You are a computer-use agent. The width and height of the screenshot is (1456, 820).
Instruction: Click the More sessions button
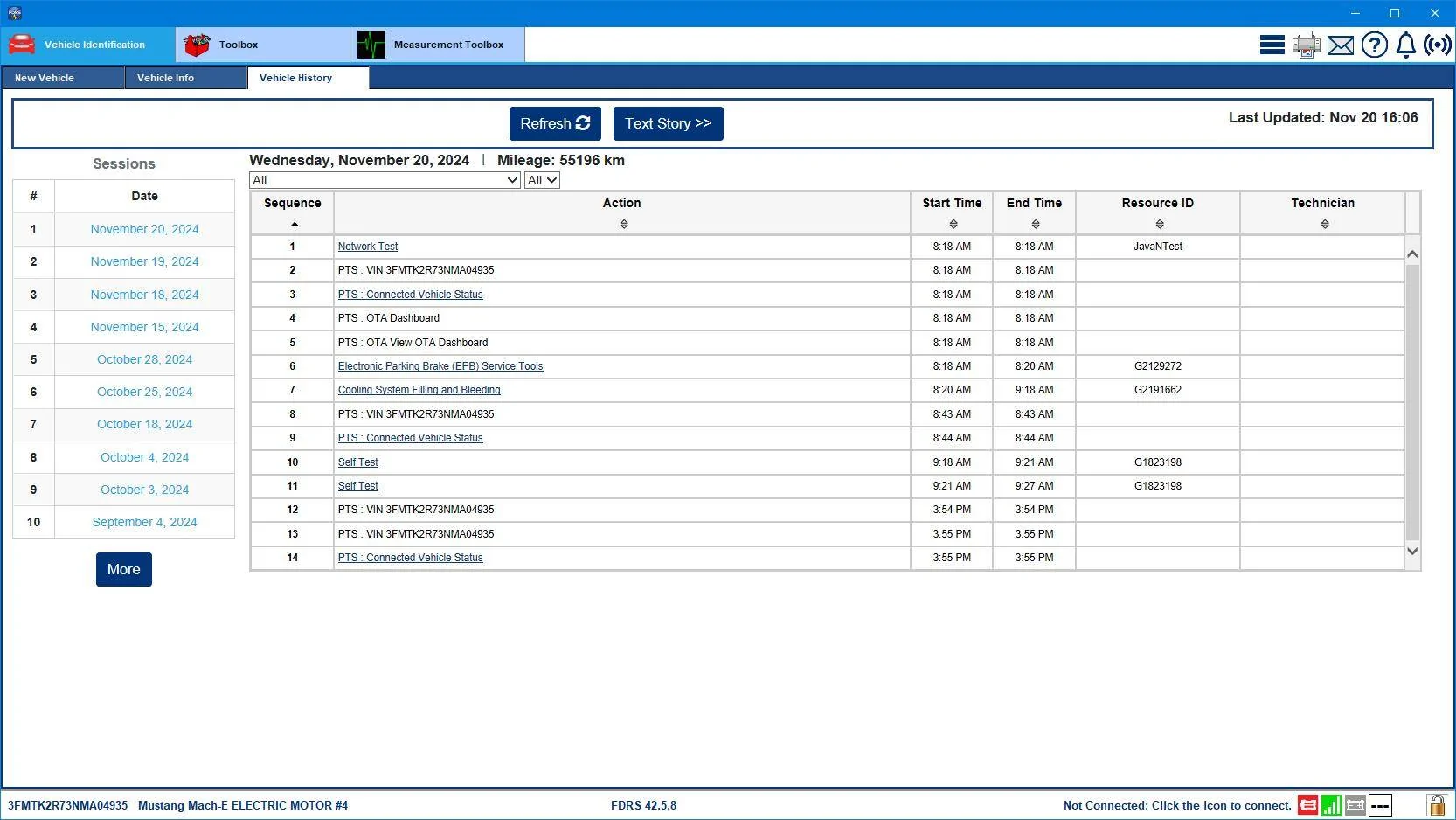tap(124, 569)
